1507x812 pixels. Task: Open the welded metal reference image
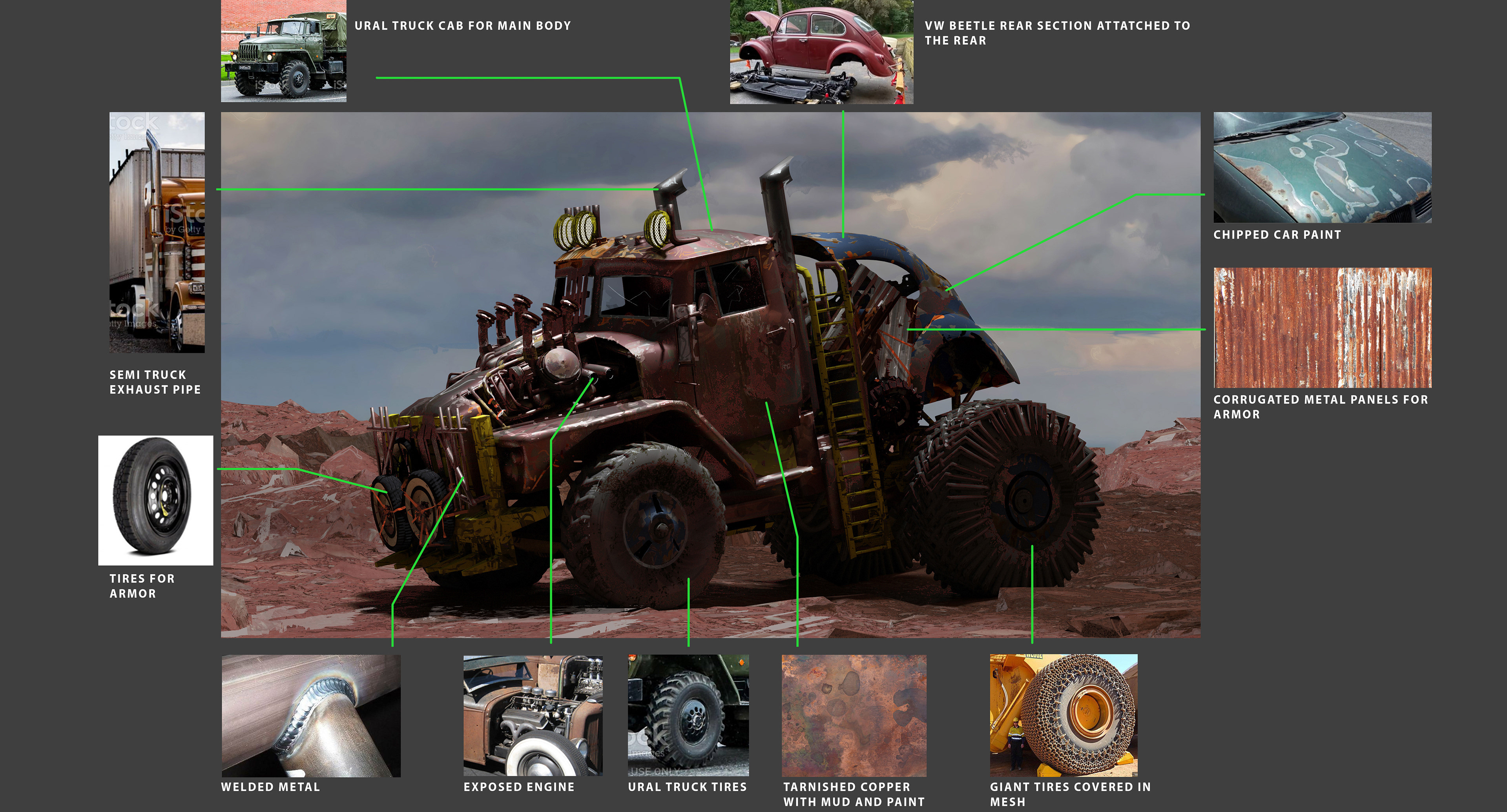click(x=311, y=716)
